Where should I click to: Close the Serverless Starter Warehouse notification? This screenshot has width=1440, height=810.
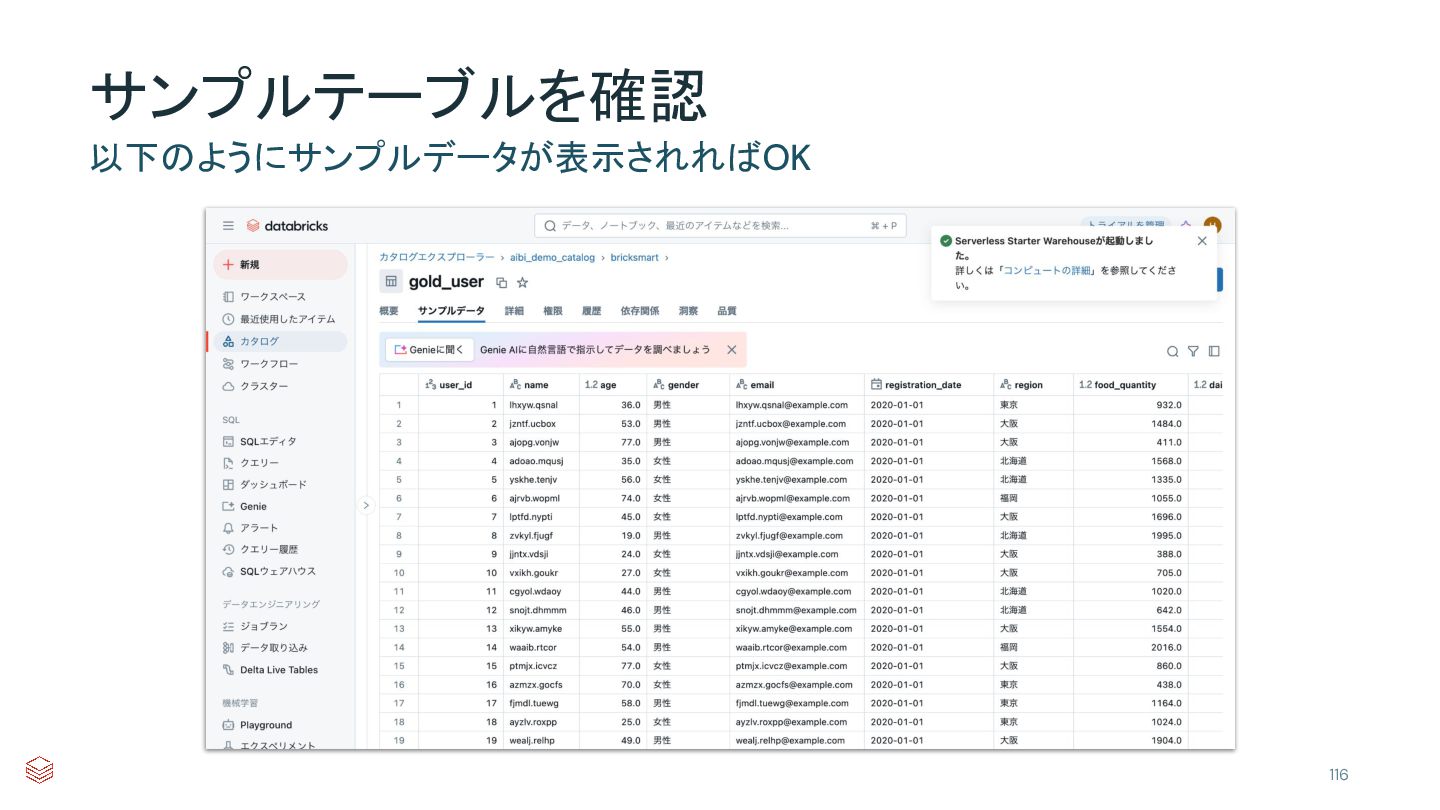point(1202,241)
